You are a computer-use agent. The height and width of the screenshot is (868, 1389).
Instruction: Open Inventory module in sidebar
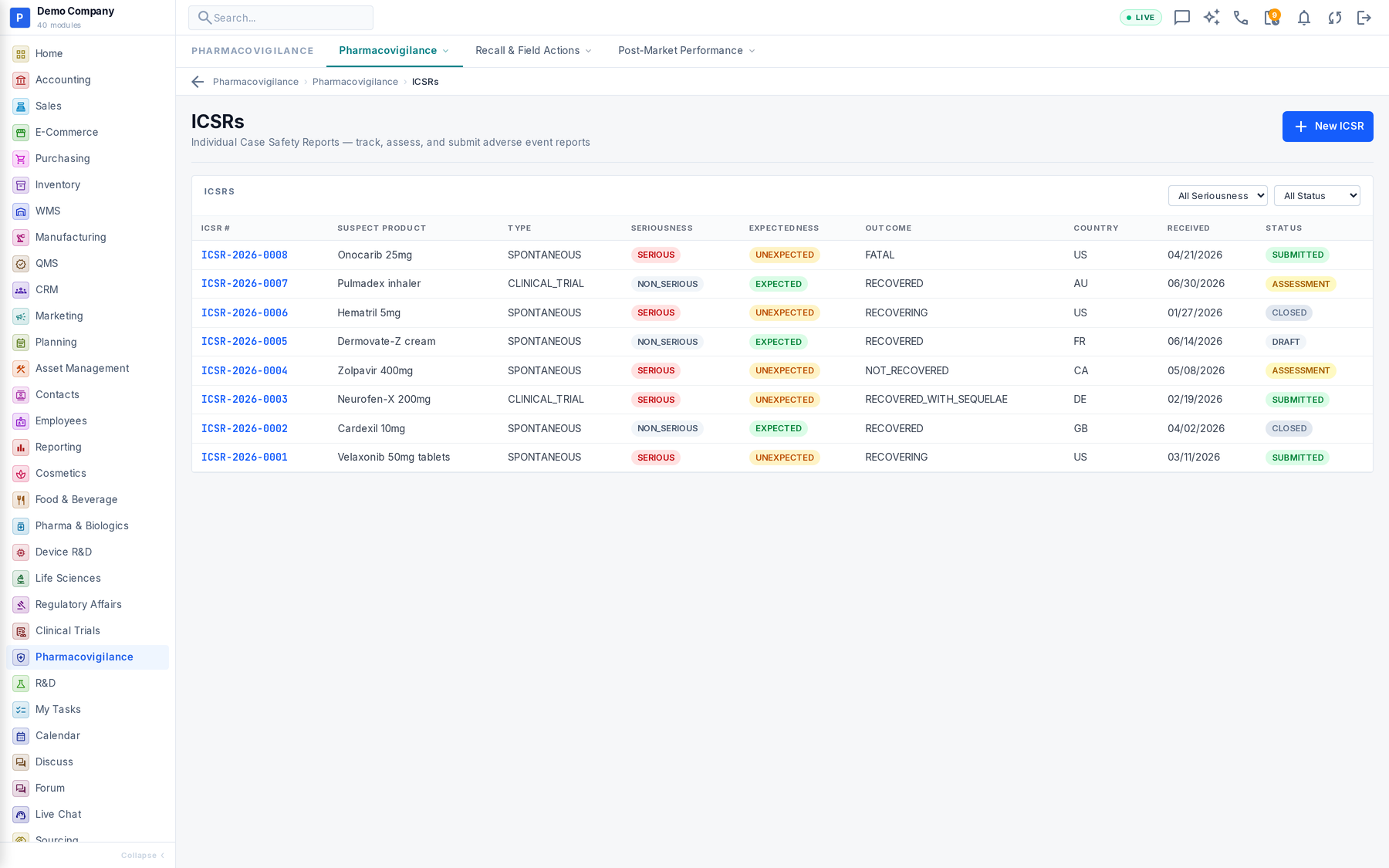(x=87, y=184)
